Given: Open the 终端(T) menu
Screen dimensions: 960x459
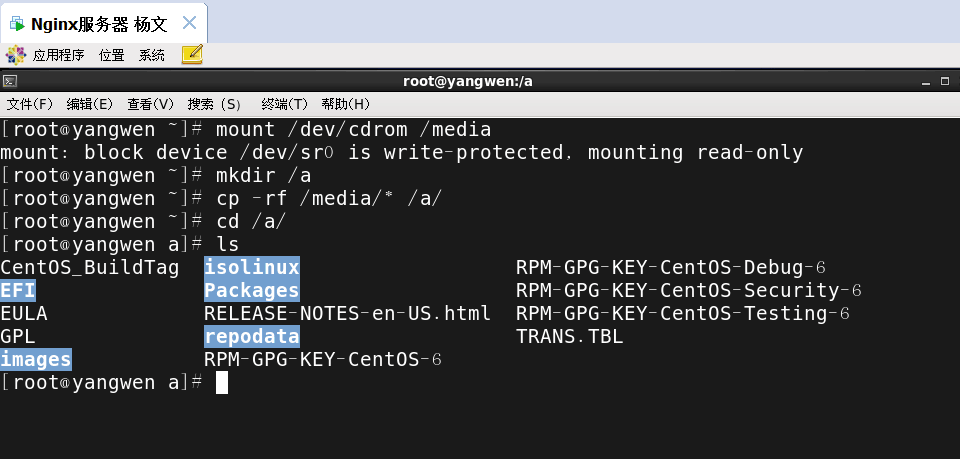Looking at the screenshot, I should [285, 104].
